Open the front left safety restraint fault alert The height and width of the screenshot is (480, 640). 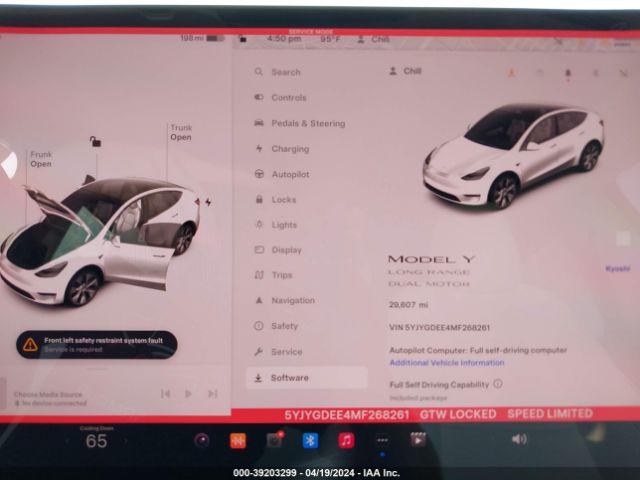tap(97, 344)
